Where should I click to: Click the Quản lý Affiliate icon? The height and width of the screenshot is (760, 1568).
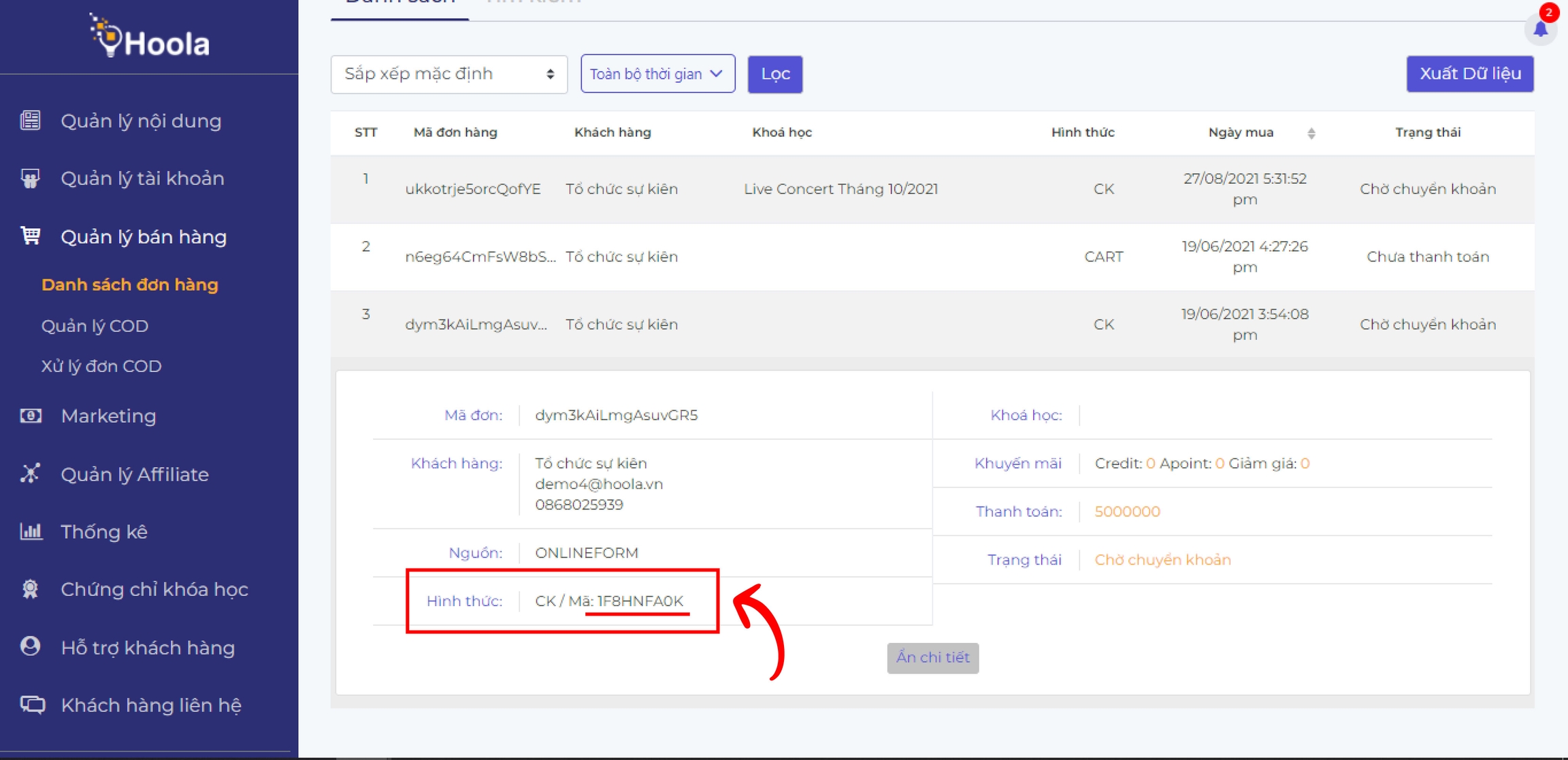point(31,473)
